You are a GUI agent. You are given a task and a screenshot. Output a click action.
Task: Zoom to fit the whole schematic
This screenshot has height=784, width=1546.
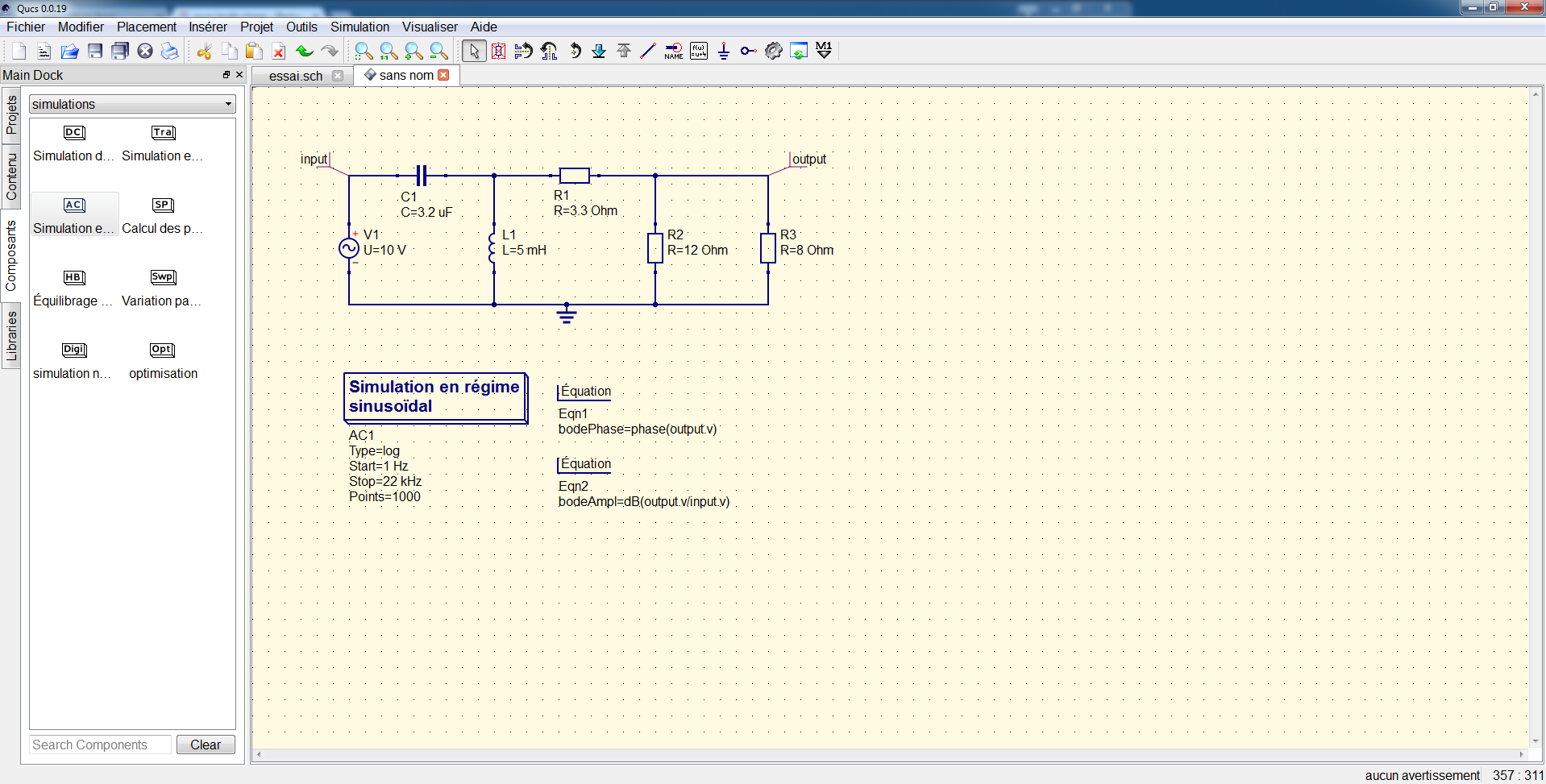(x=364, y=52)
